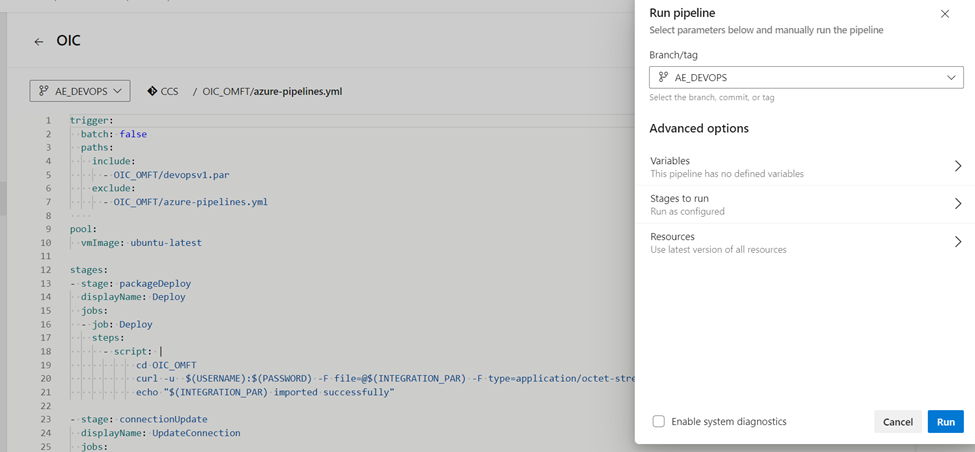Viewport: 975px width, 452px height.
Task: Expand the Resources option chevron
Action: pyautogui.click(x=957, y=242)
